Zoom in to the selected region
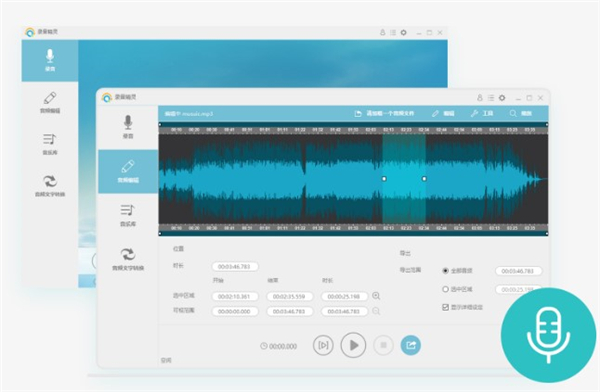 pyautogui.click(x=376, y=296)
